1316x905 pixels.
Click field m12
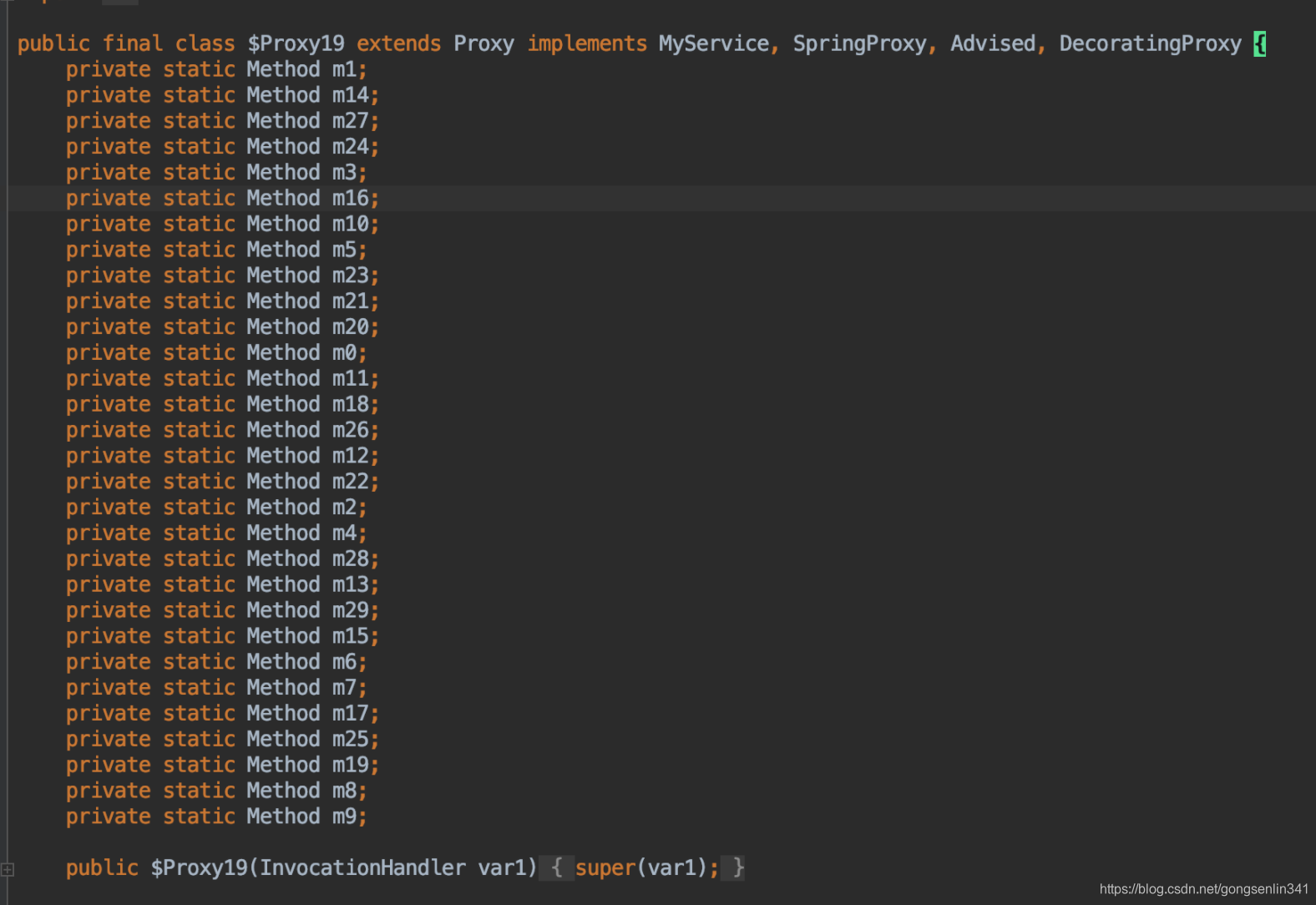coord(350,456)
